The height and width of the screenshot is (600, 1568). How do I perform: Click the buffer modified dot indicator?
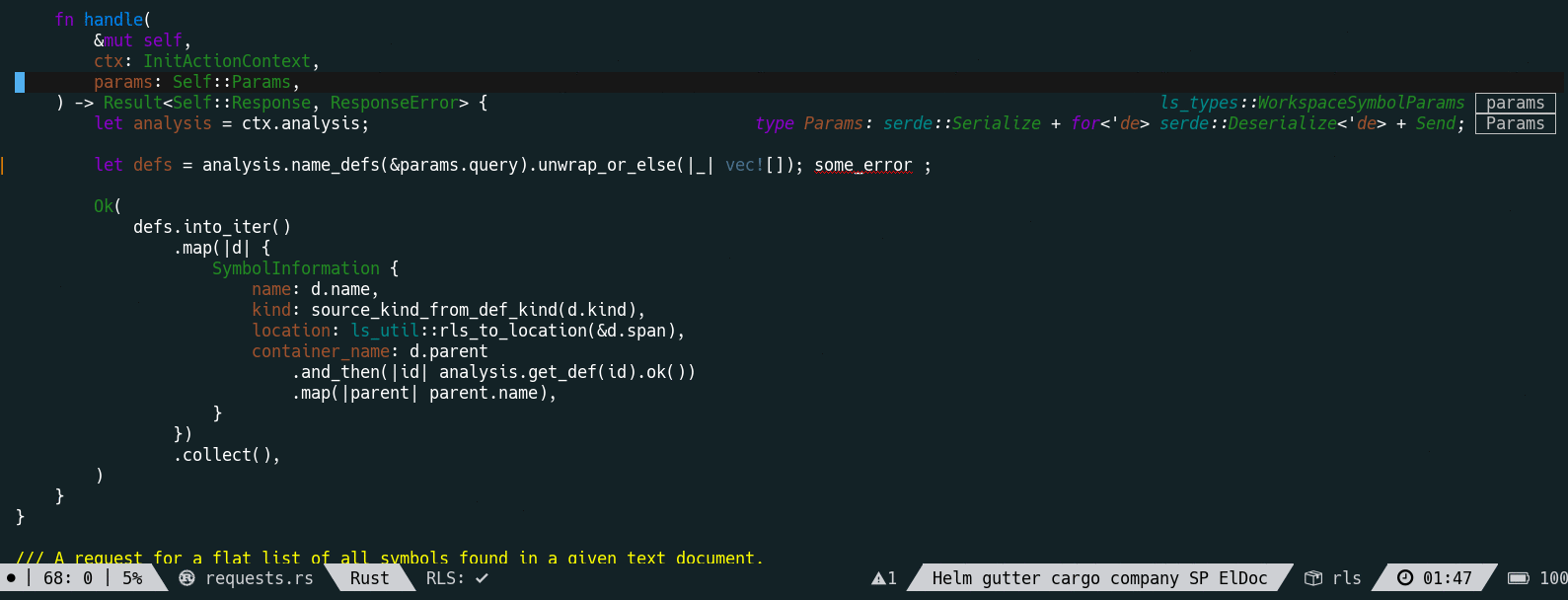(11, 578)
